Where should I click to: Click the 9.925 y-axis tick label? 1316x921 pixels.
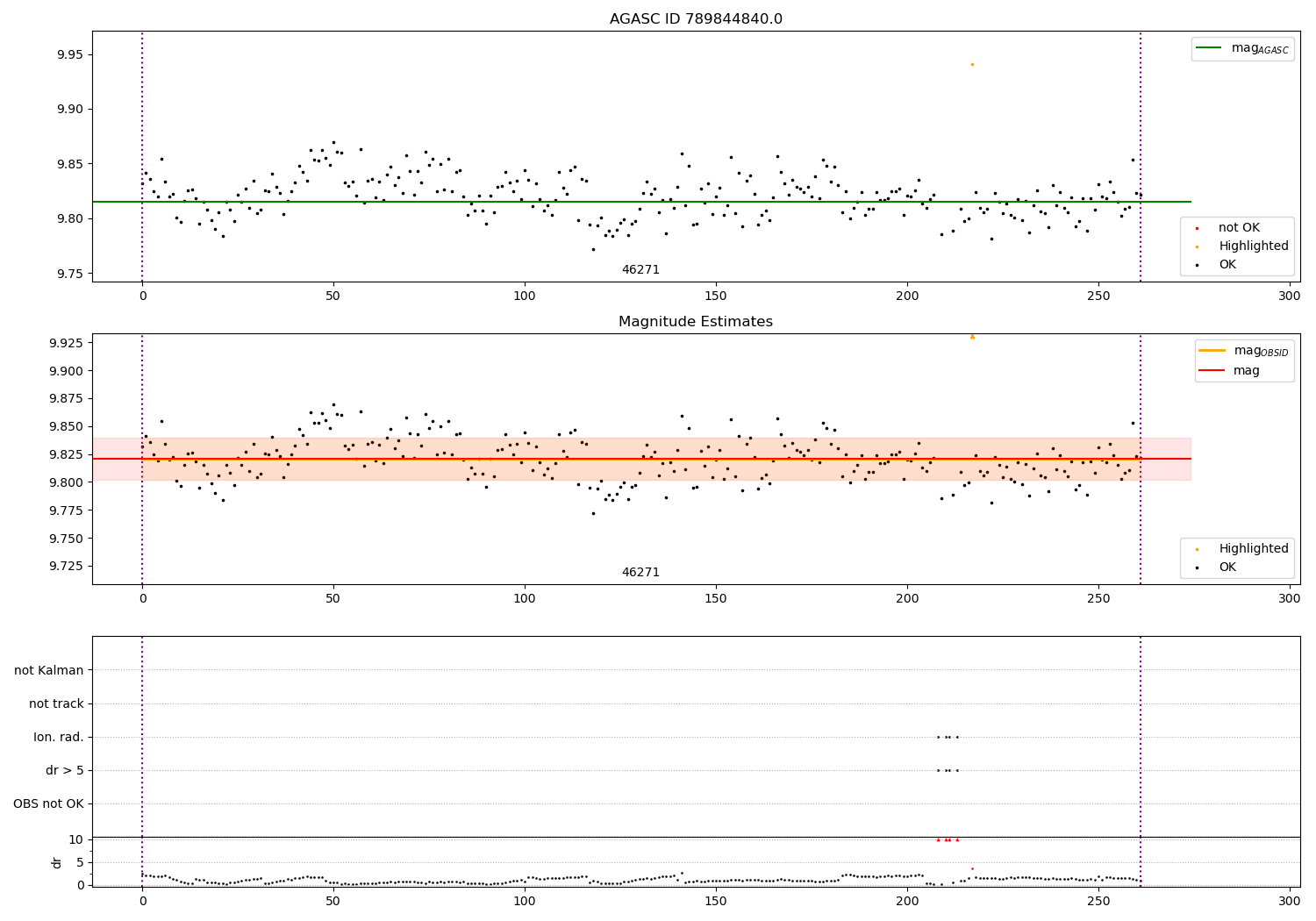tap(66, 343)
